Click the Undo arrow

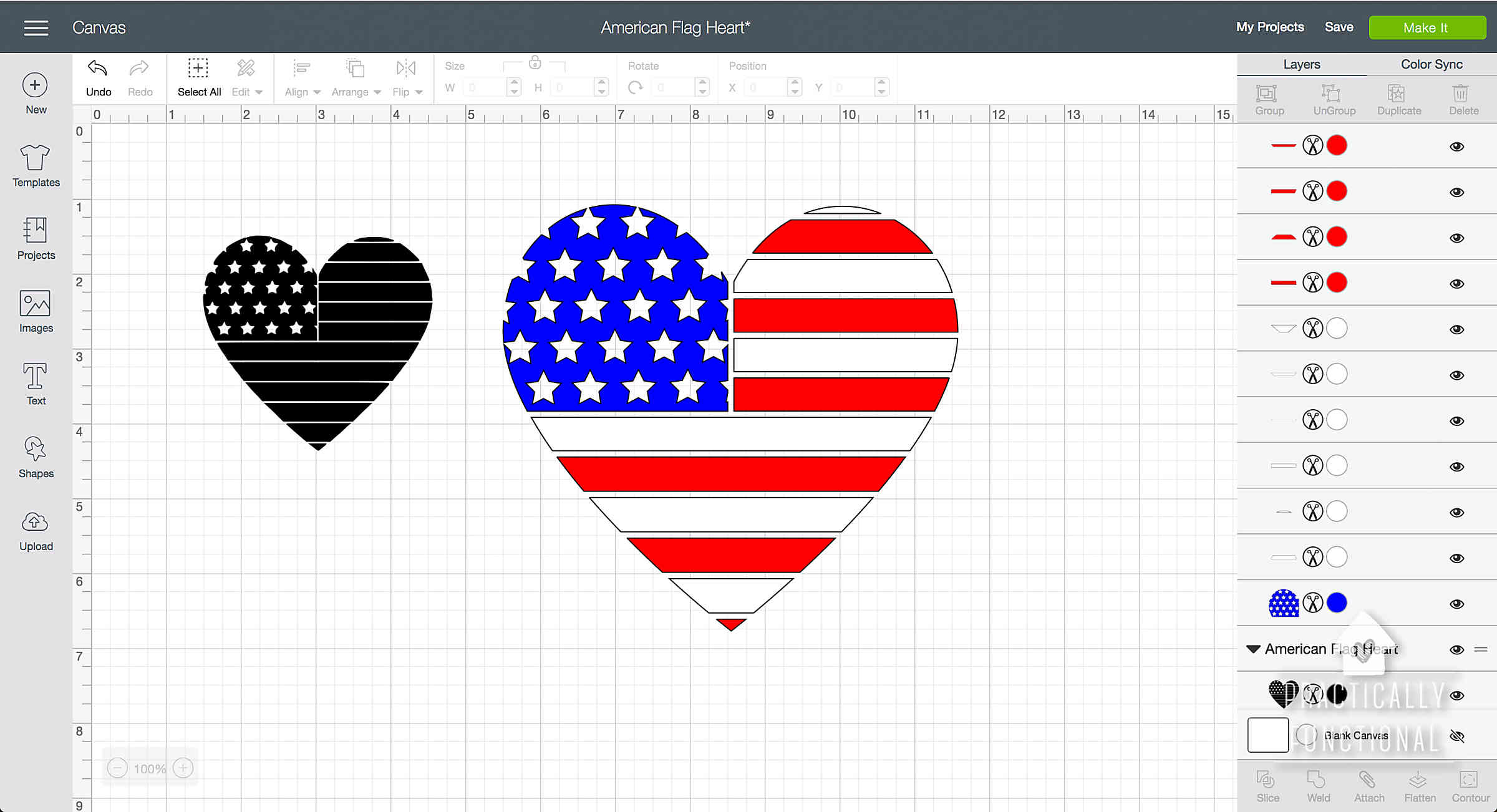(x=98, y=69)
